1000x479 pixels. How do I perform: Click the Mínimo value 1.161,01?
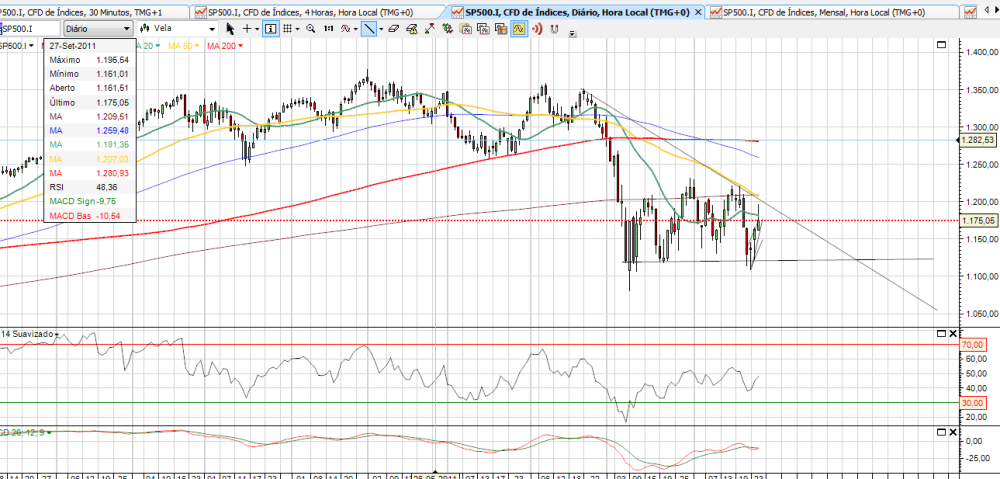tap(113, 74)
